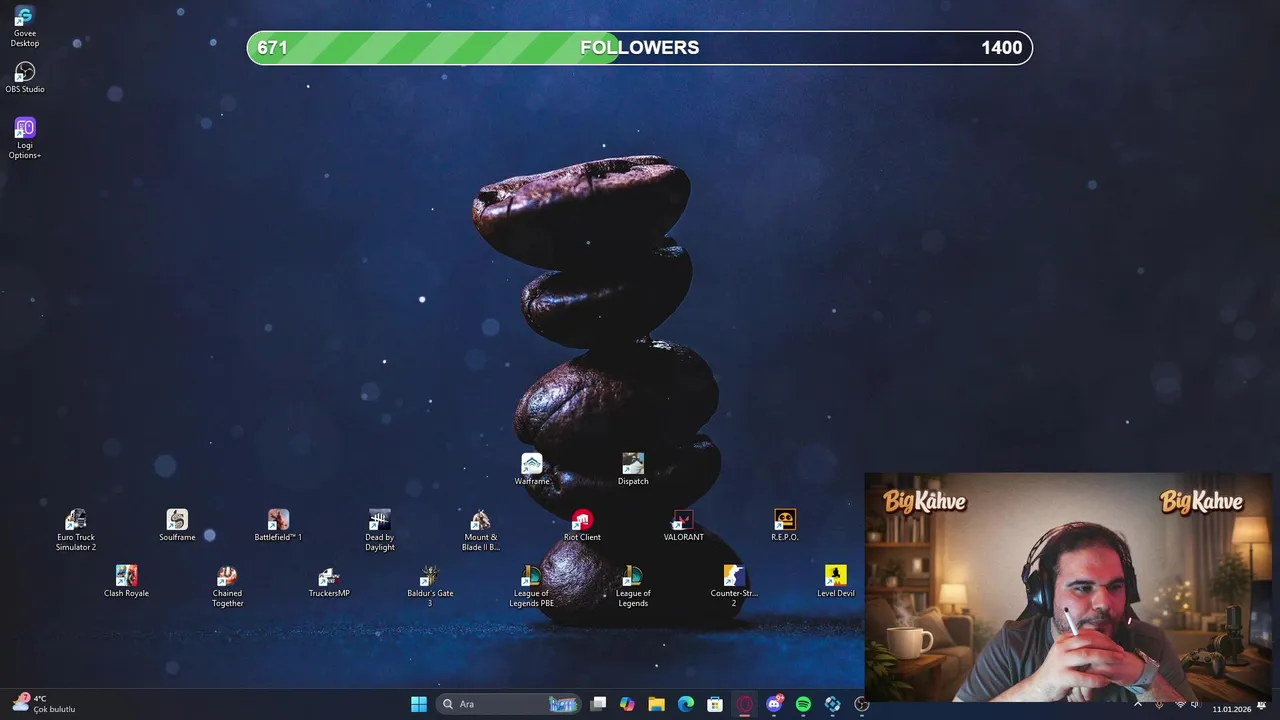Open the Logi Options+ desktop icon
The image size is (1280, 720).
click(x=25, y=138)
